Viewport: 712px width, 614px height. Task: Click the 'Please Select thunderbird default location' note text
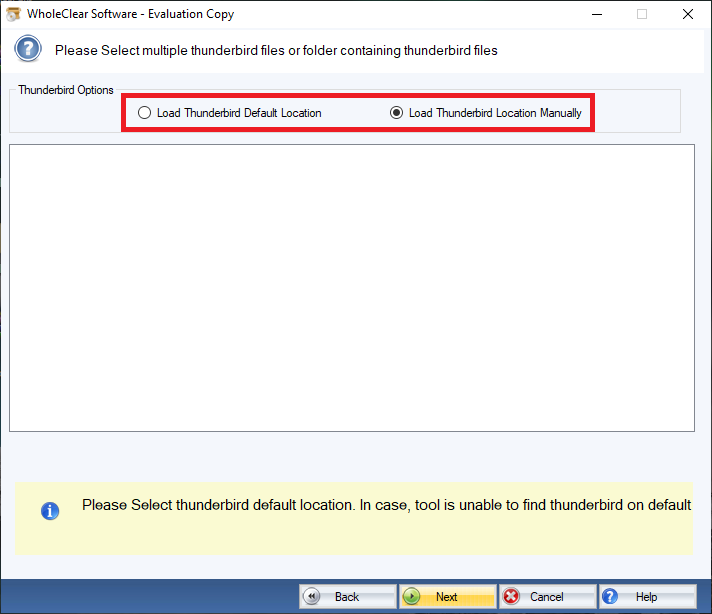coord(386,505)
